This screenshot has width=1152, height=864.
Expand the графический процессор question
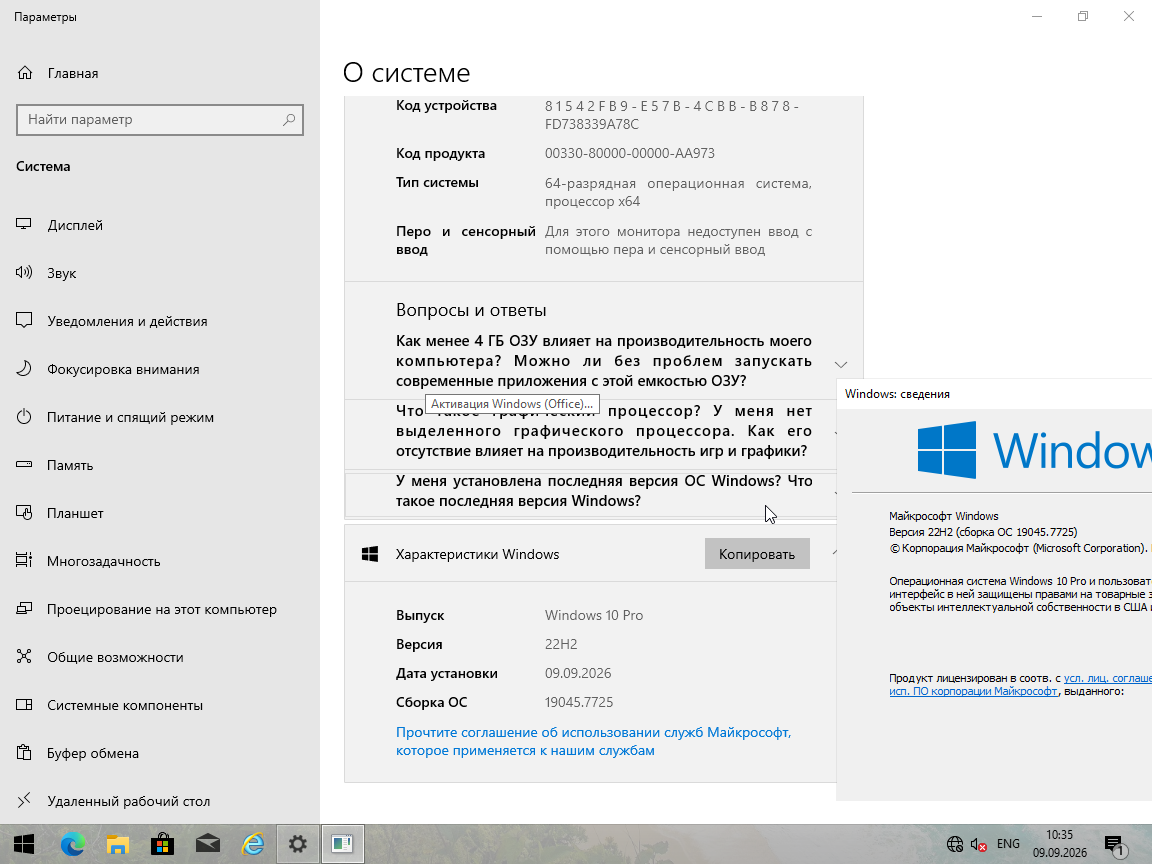(603, 431)
